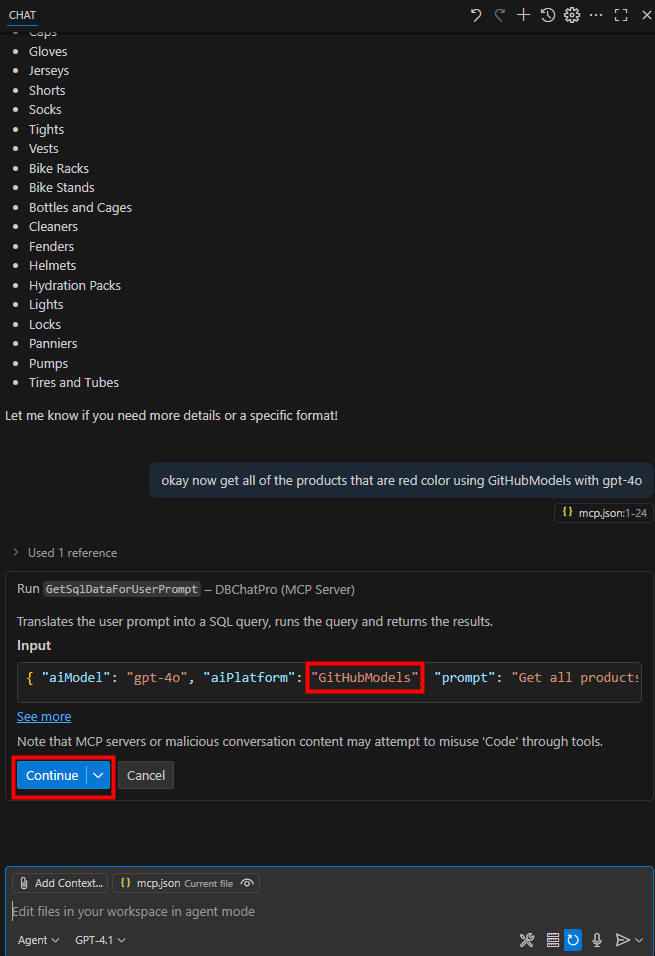Click the Lights list item

[46, 305]
